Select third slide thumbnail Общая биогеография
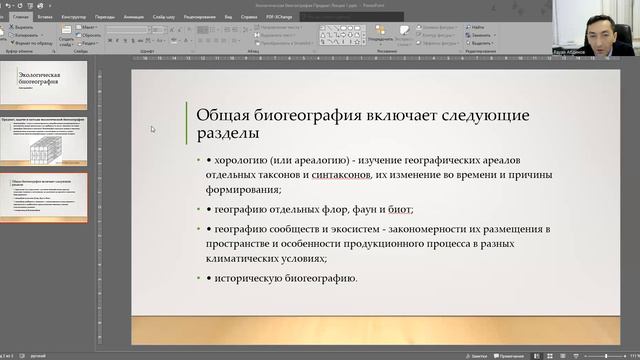This screenshot has height=360, width=640. (44, 198)
